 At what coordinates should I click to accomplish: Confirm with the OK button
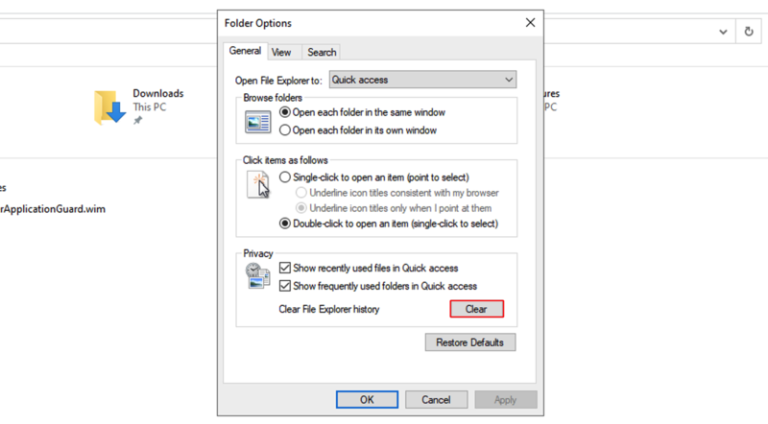coord(367,400)
